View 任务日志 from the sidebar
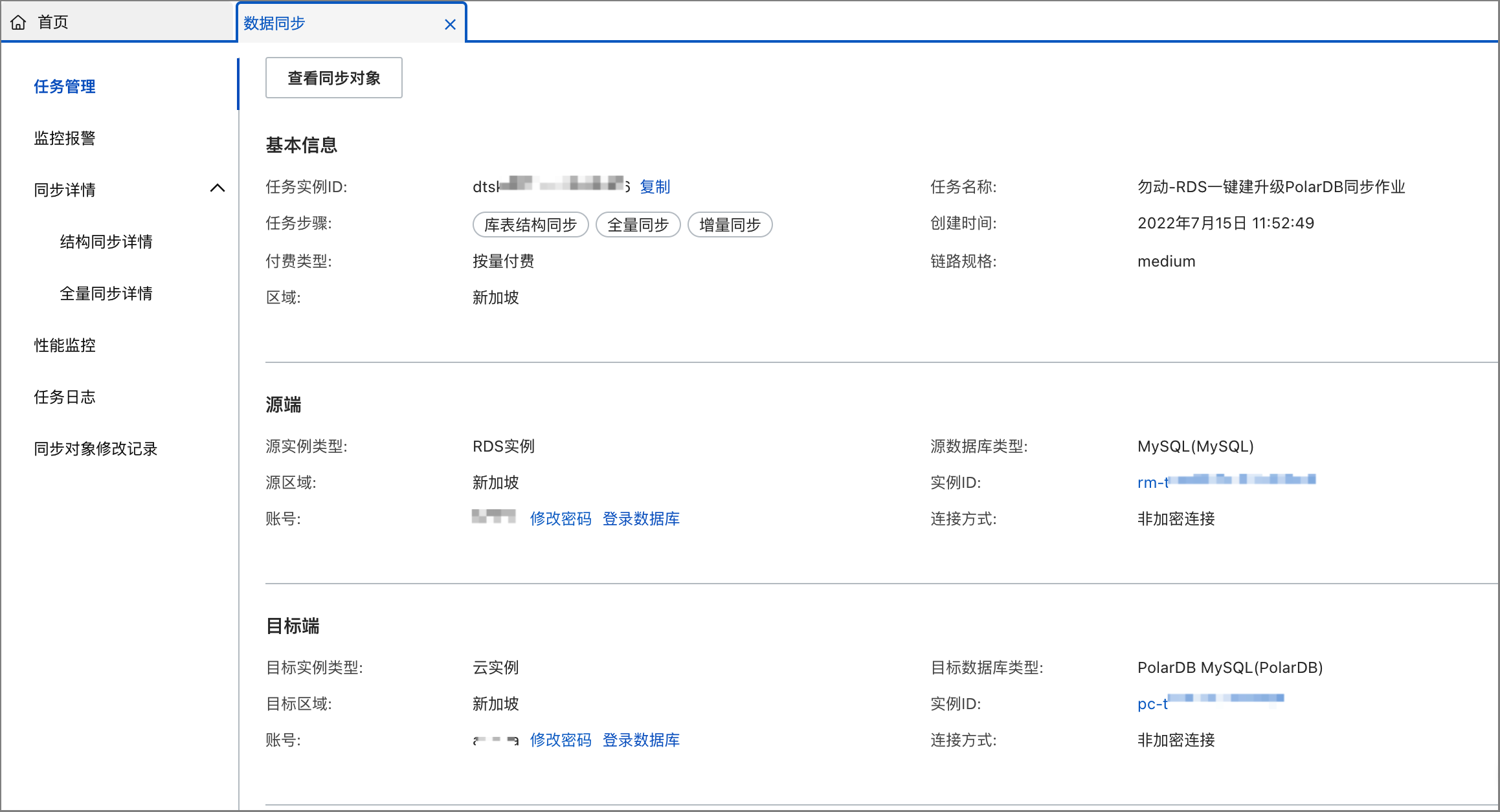The image size is (1500, 812). pos(64,397)
